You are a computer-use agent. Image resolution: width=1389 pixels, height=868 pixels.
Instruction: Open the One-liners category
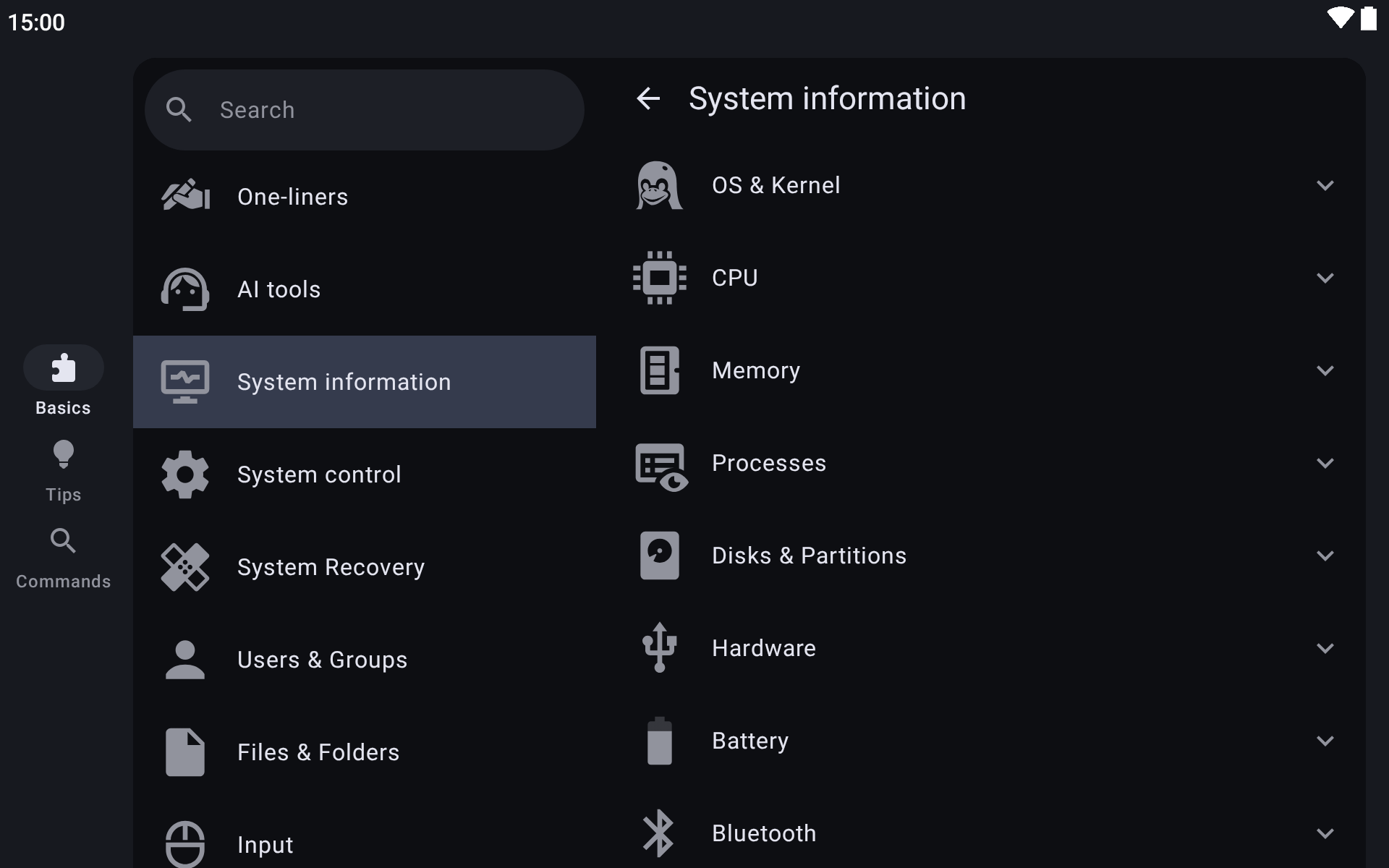365,197
